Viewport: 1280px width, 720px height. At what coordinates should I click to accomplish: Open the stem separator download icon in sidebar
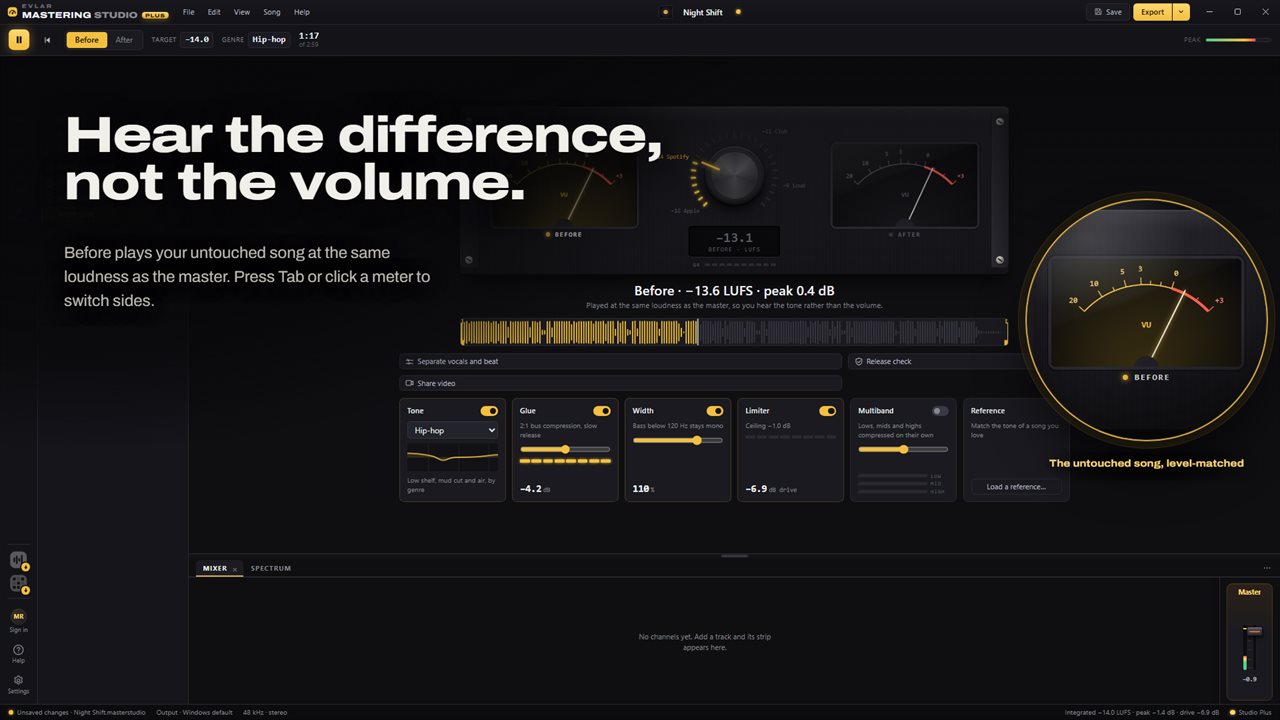tap(18, 560)
